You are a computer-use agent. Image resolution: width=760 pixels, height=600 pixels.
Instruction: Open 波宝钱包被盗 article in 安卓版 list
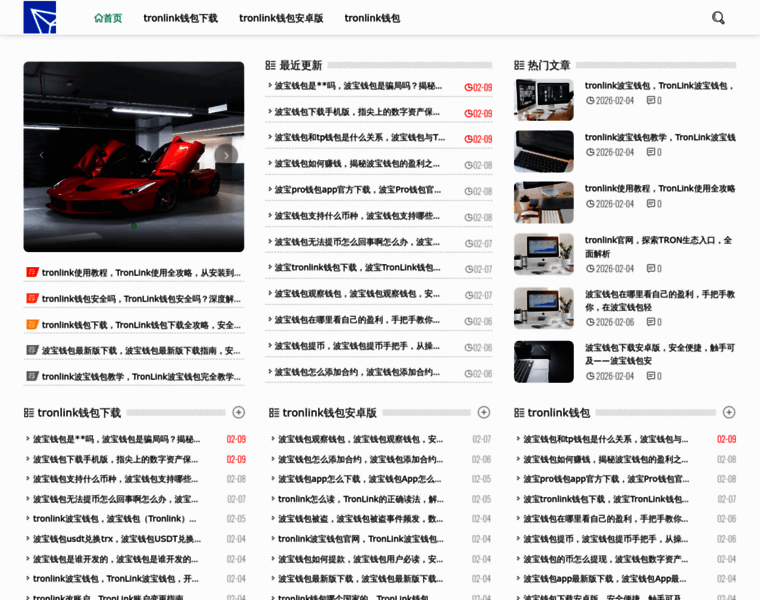(x=360, y=519)
